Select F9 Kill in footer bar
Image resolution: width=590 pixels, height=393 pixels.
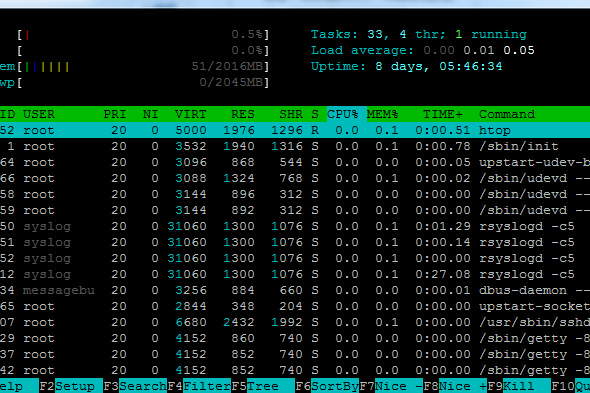(x=519, y=386)
